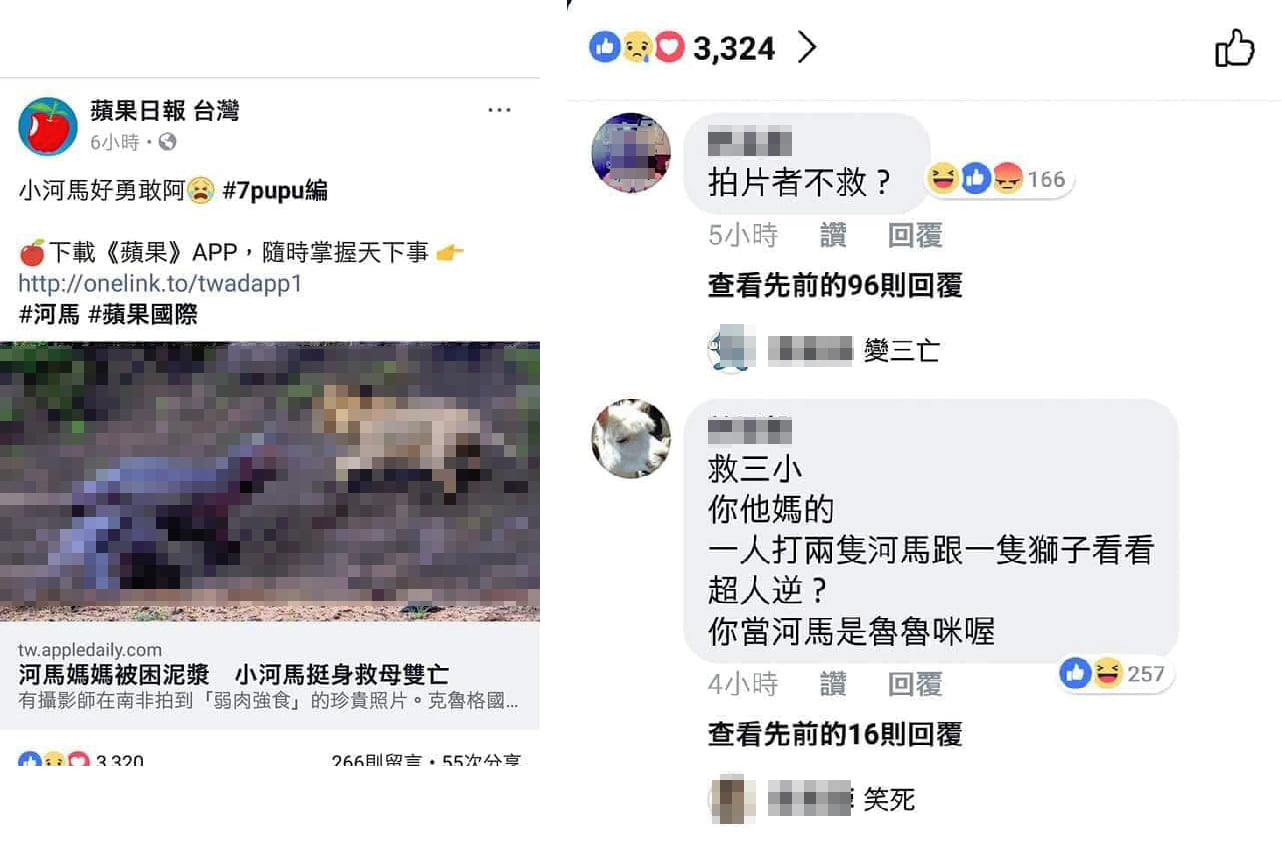1282x841 pixels.
Task: Expand 查看先前的16則回覆
Action: coord(835,735)
